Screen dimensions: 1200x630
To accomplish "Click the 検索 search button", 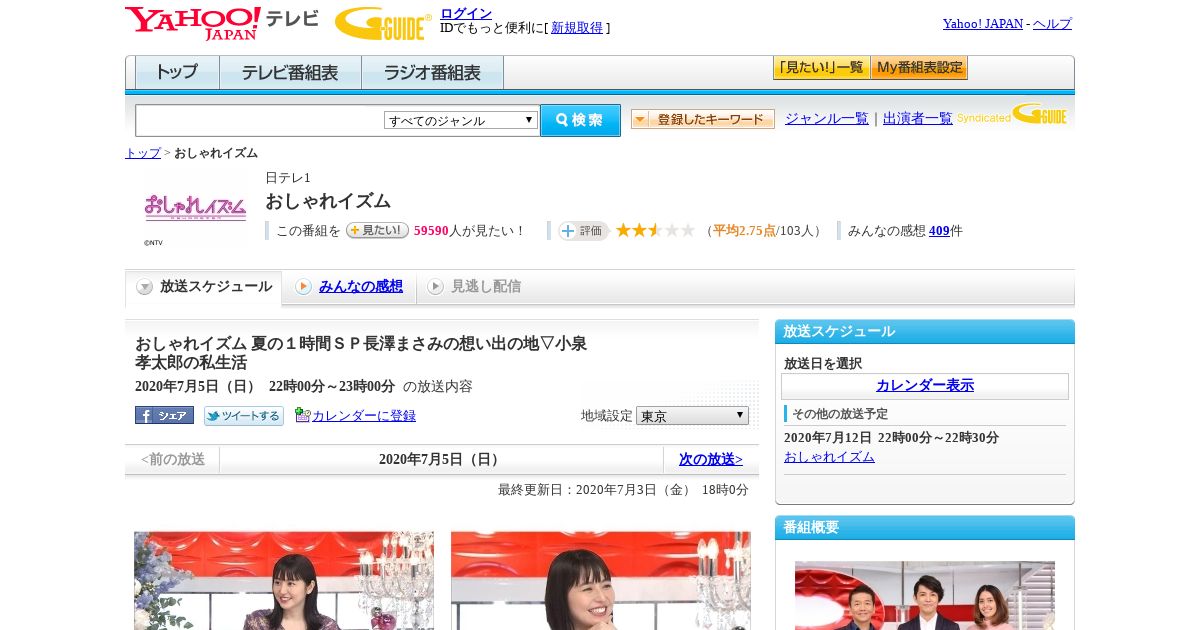I will (x=580, y=120).
